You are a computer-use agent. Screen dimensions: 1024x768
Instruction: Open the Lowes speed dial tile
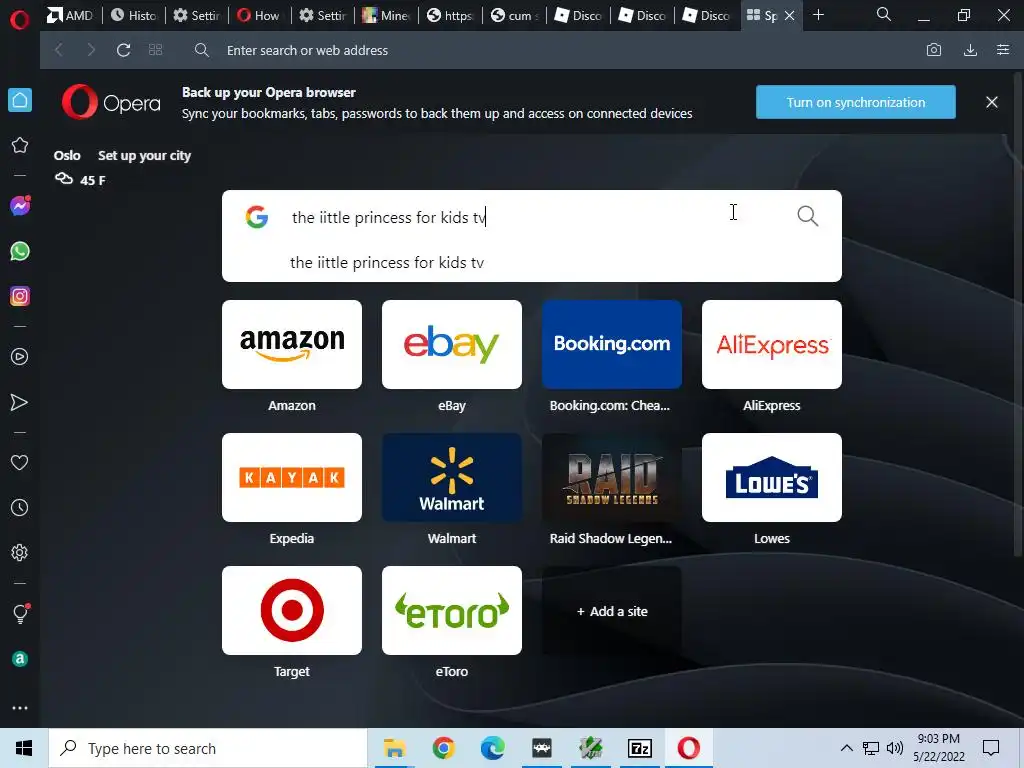pyautogui.click(x=772, y=477)
